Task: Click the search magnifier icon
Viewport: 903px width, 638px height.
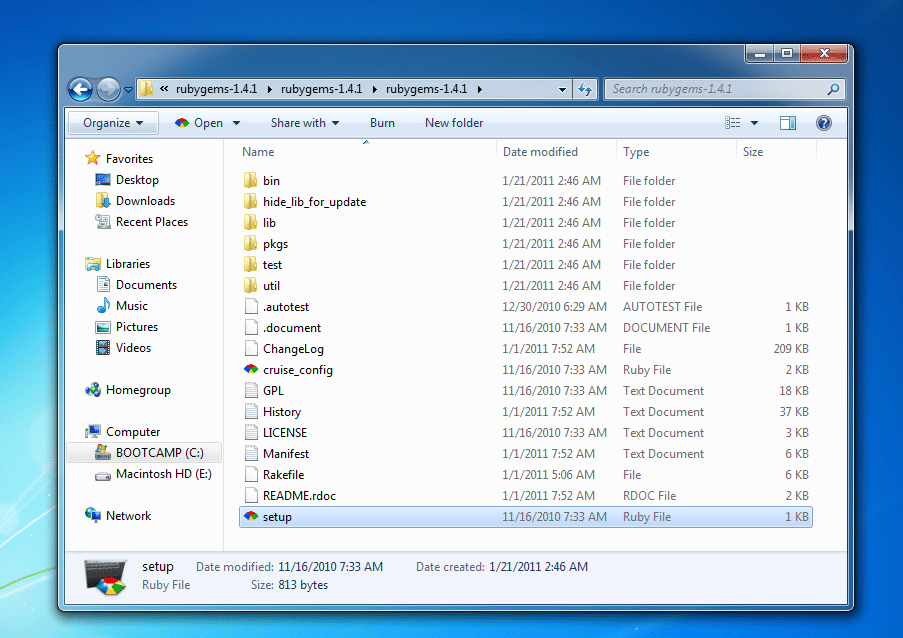Action: click(x=833, y=89)
